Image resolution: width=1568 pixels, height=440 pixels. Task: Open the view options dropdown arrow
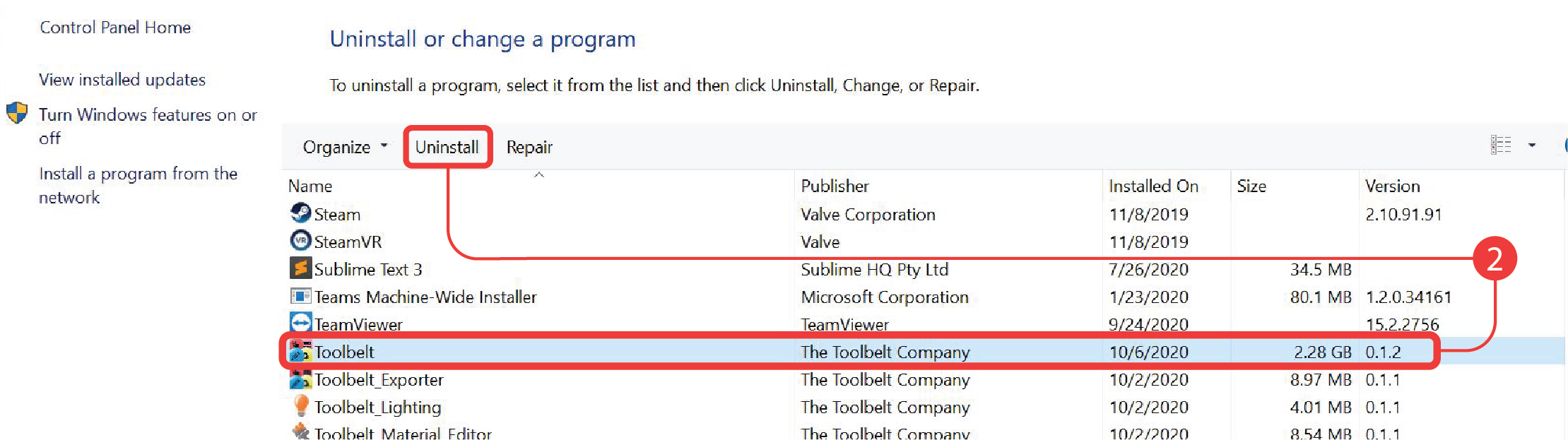pyautogui.click(x=1532, y=145)
